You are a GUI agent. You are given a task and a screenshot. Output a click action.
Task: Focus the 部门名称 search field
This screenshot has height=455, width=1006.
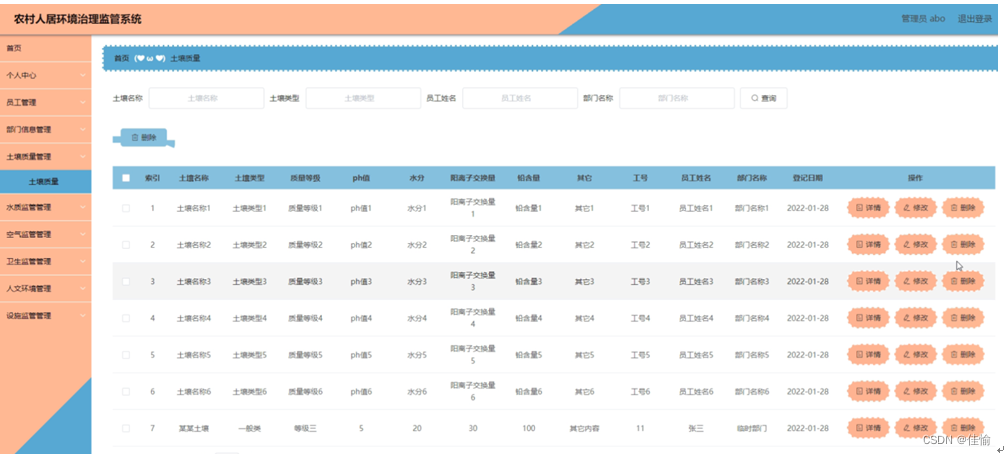tap(677, 98)
